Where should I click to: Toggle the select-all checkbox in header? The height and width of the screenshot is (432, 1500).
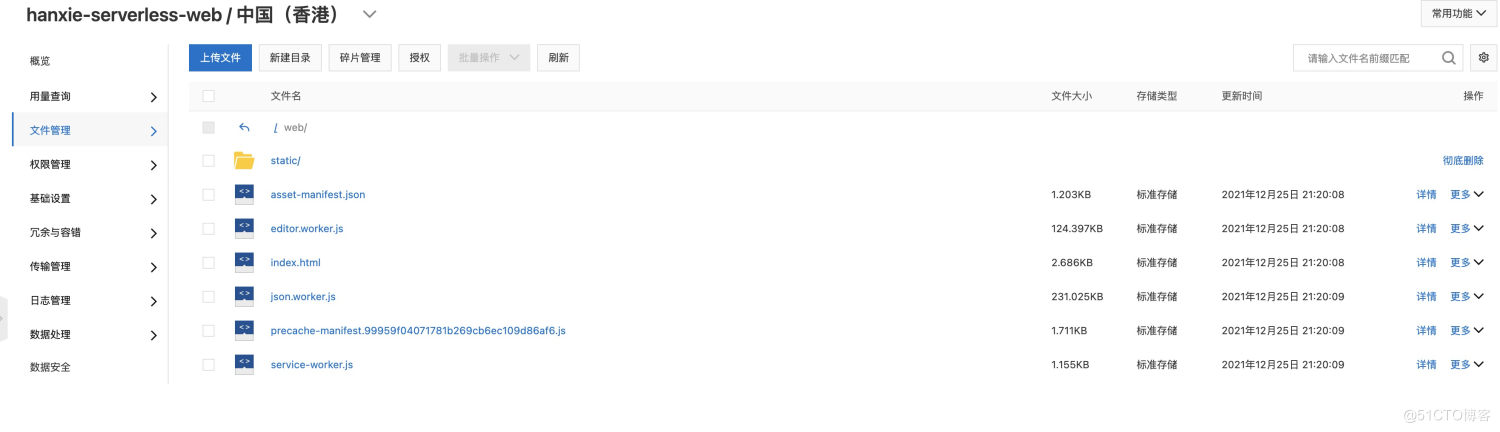(208, 96)
